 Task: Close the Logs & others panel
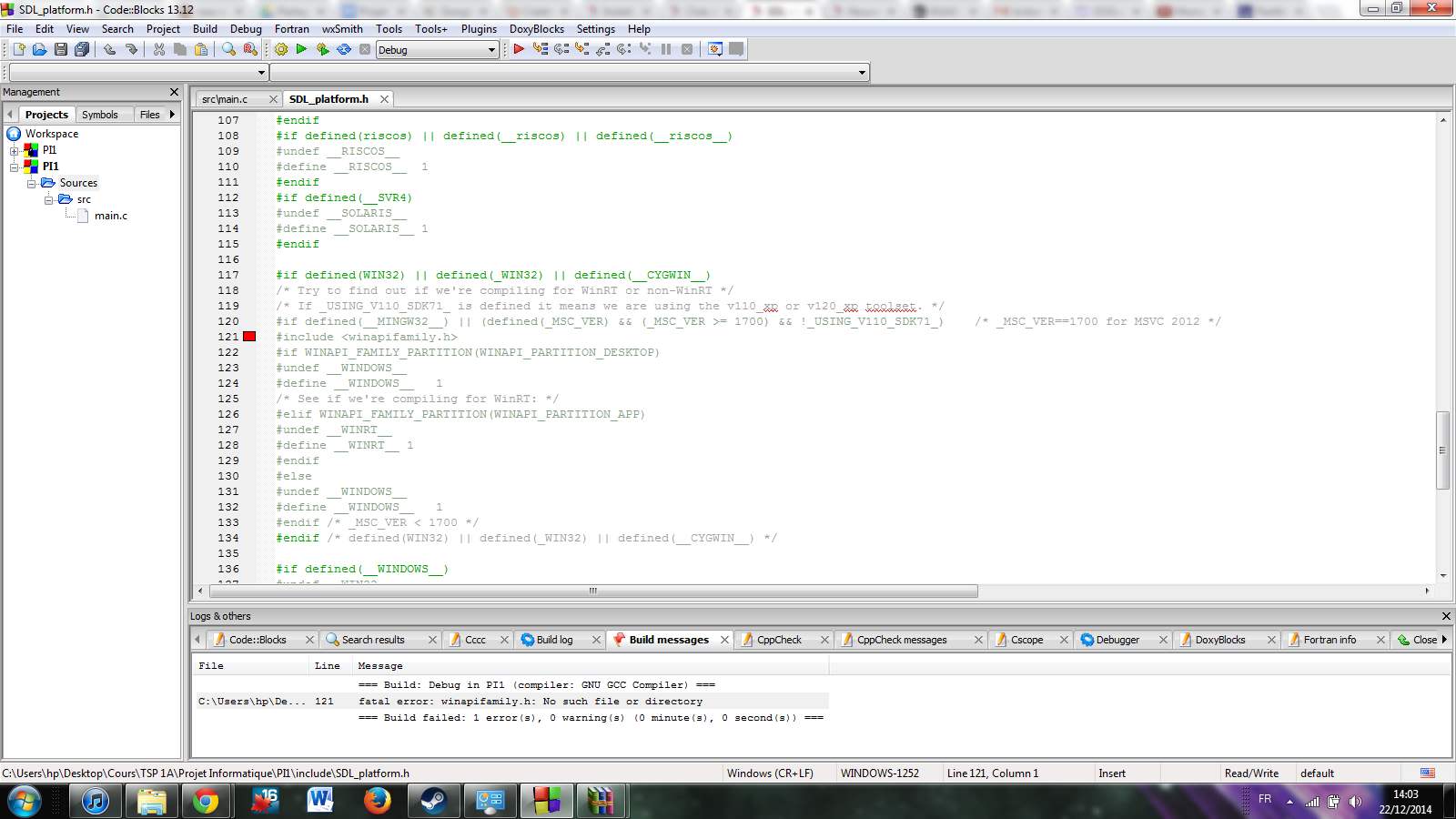pyautogui.click(x=1446, y=616)
